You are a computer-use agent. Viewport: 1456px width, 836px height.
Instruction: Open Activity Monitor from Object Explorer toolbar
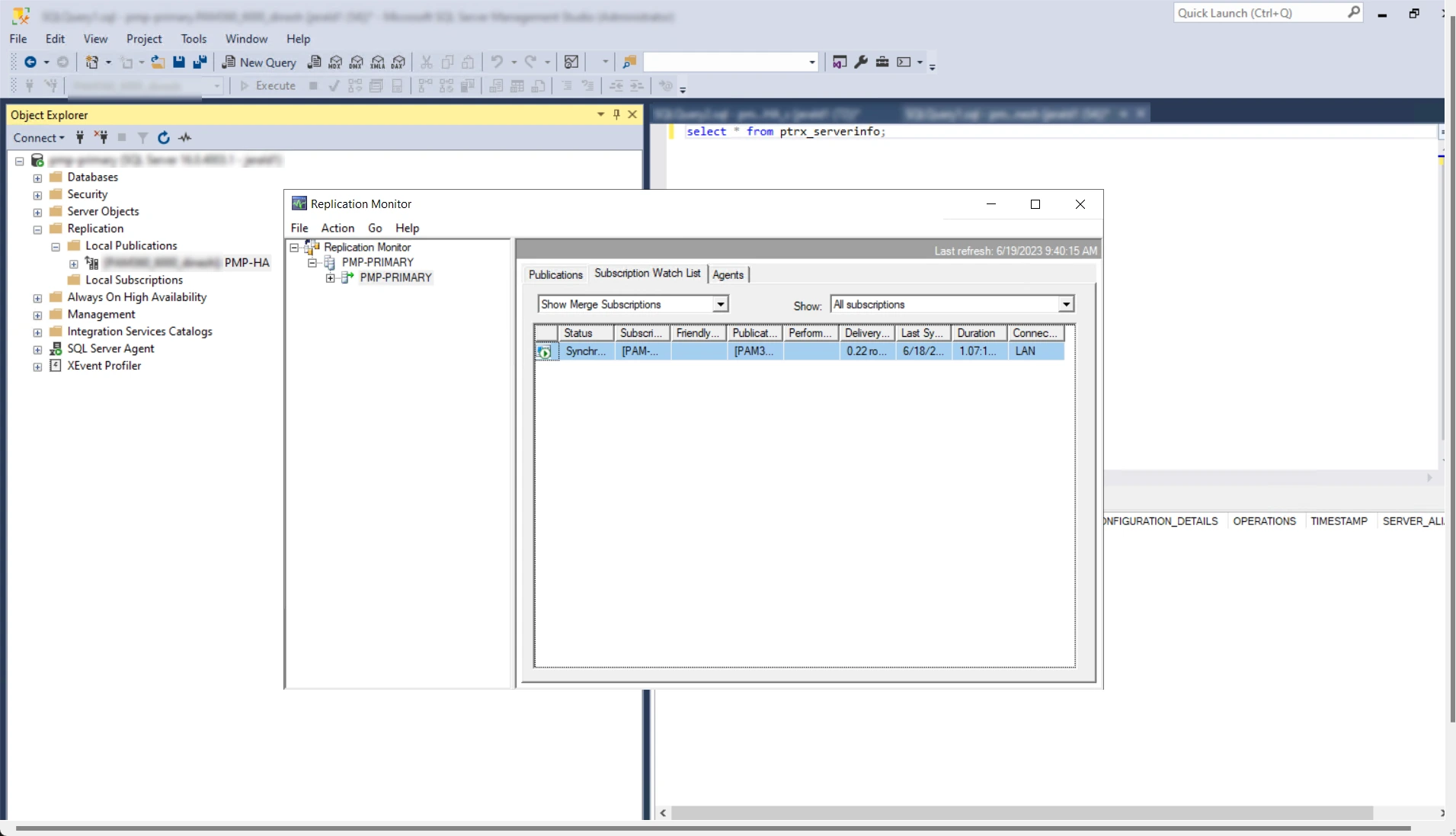coord(185,138)
